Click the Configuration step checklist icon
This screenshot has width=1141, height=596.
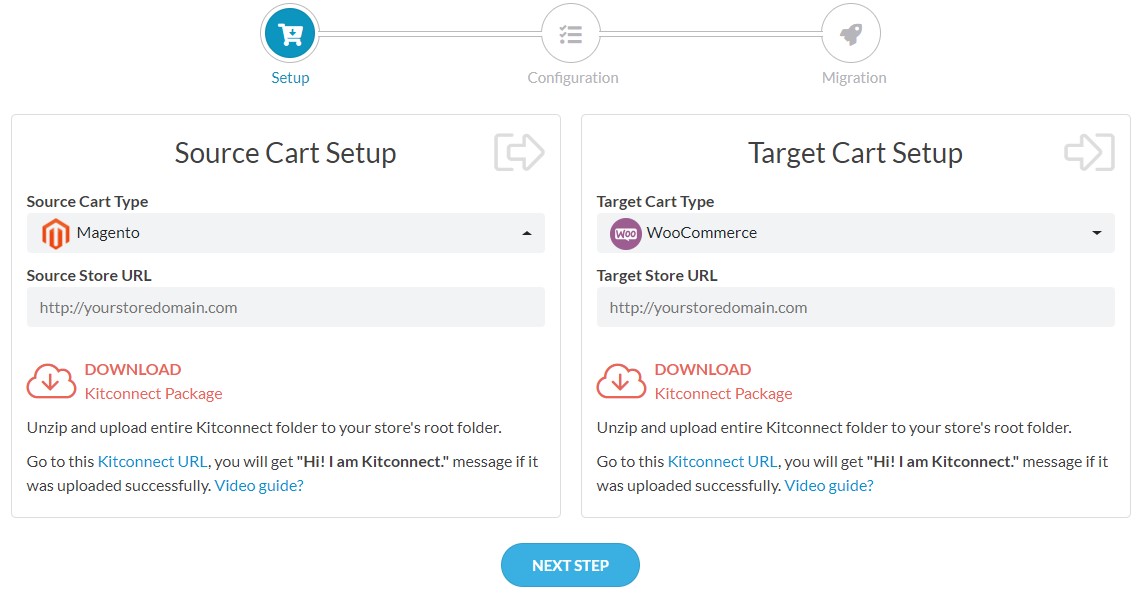(570, 33)
